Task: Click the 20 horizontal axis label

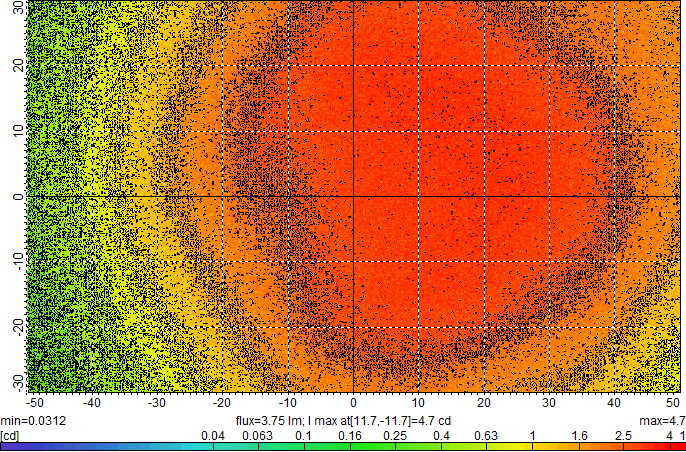Action: tap(483, 401)
